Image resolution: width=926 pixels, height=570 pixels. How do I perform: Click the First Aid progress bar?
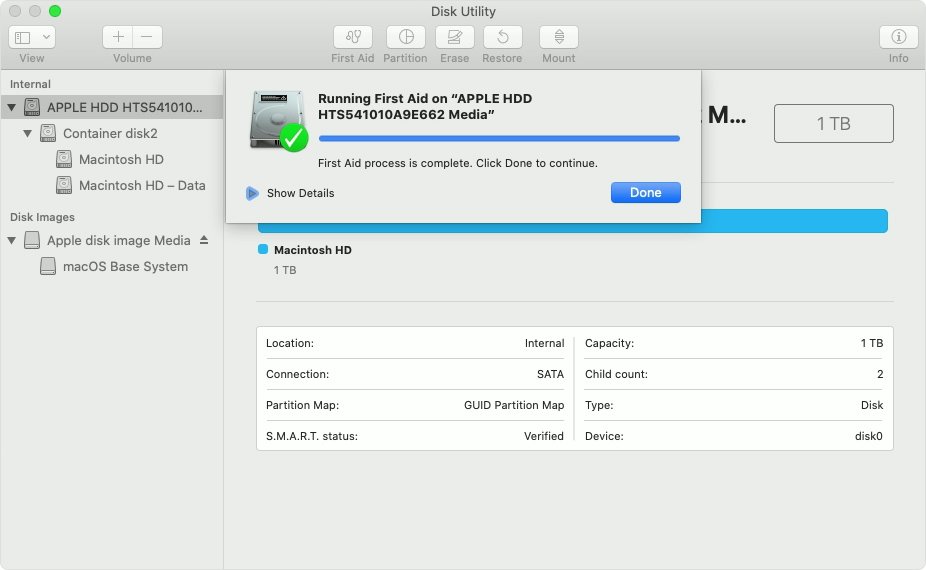click(x=499, y=138)
